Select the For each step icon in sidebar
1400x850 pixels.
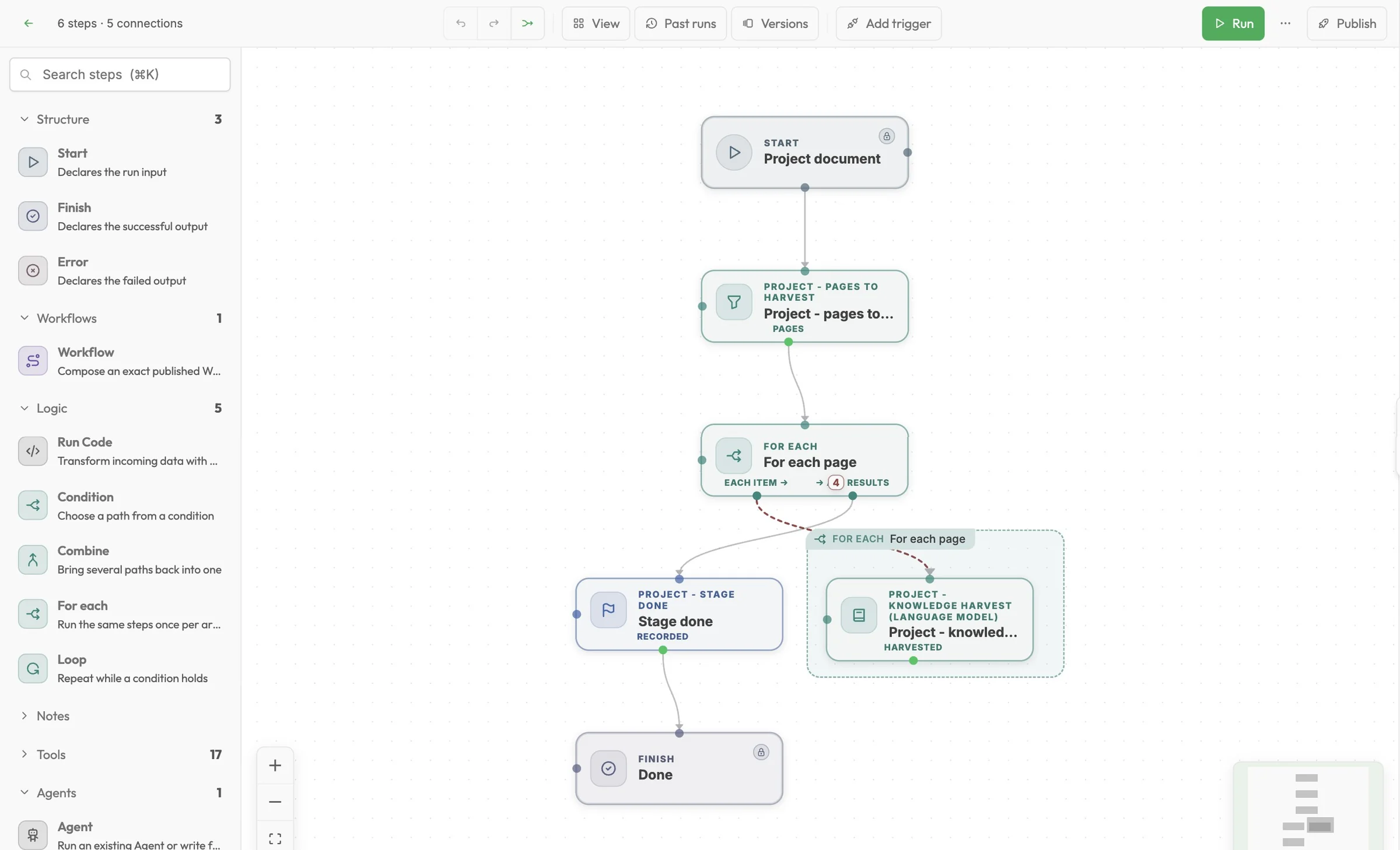point(33,614)
